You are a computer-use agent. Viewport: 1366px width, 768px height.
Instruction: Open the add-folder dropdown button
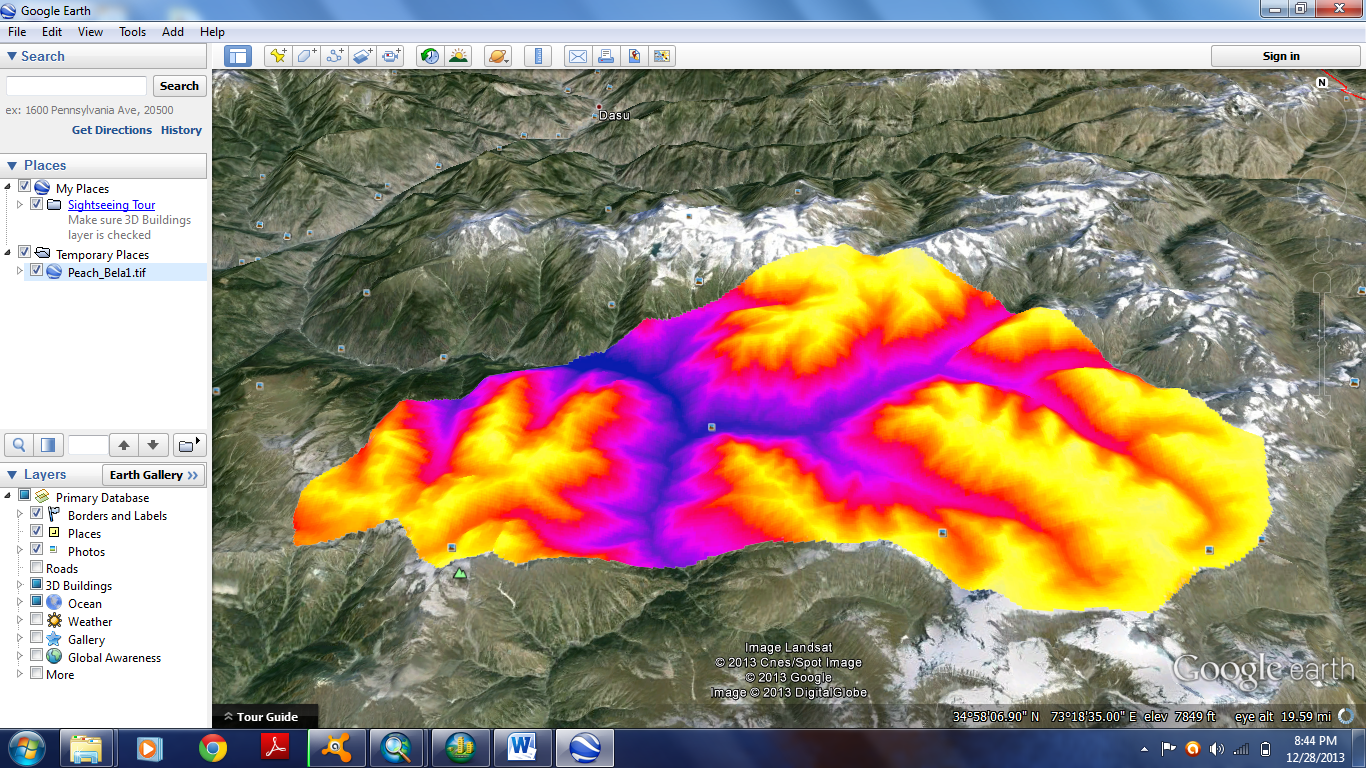188,444
